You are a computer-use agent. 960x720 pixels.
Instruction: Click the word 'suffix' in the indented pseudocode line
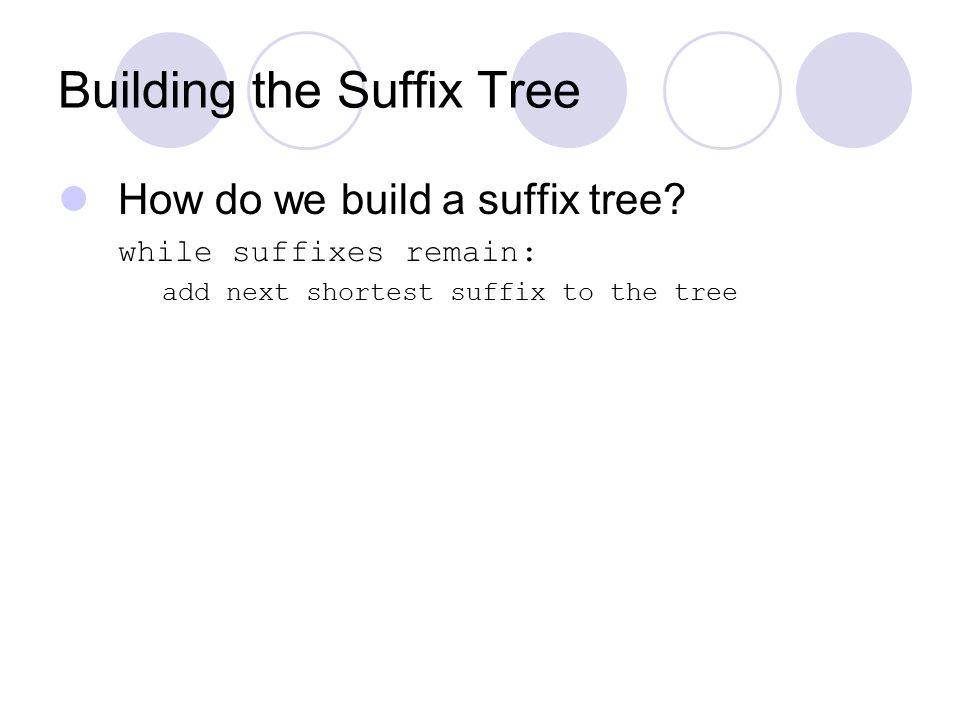click(x=498, y=292)
